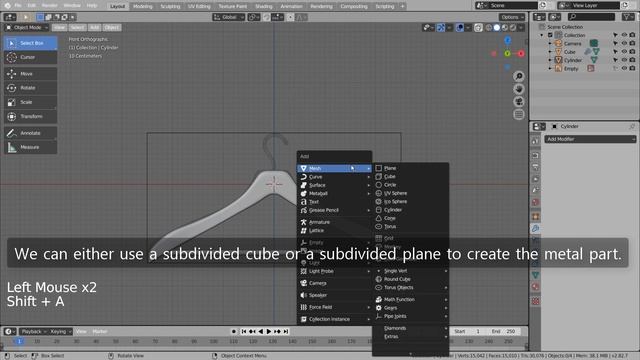Open Output properties tab
The width and height of the screenshot is (640, 360).
(x=536, y=167)
